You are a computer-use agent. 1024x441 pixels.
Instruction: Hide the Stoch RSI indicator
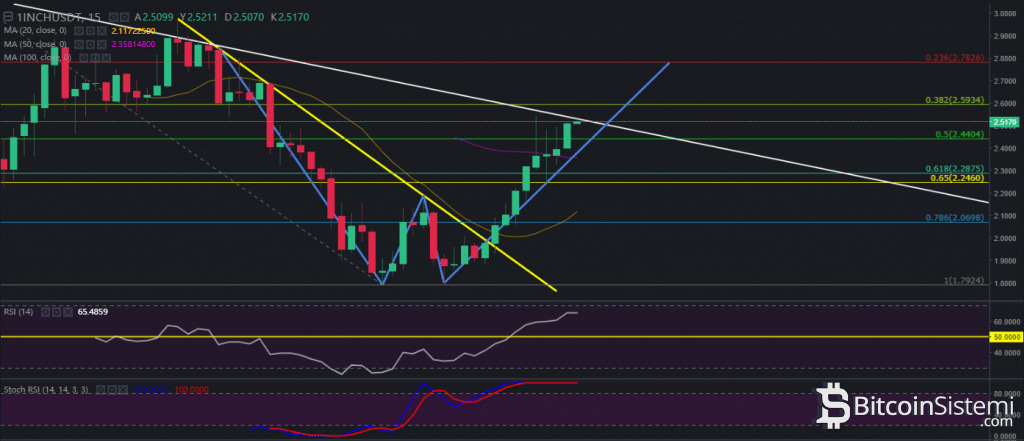(x=100, y=387)
